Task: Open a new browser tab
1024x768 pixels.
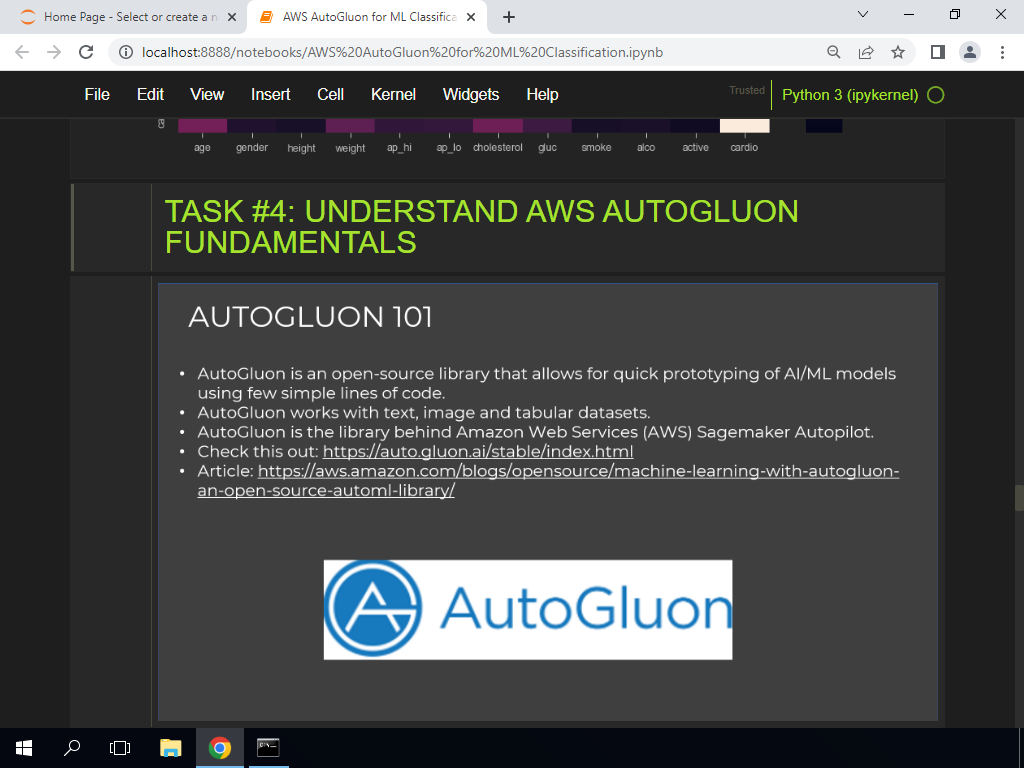Action: (x=509, y=17)
